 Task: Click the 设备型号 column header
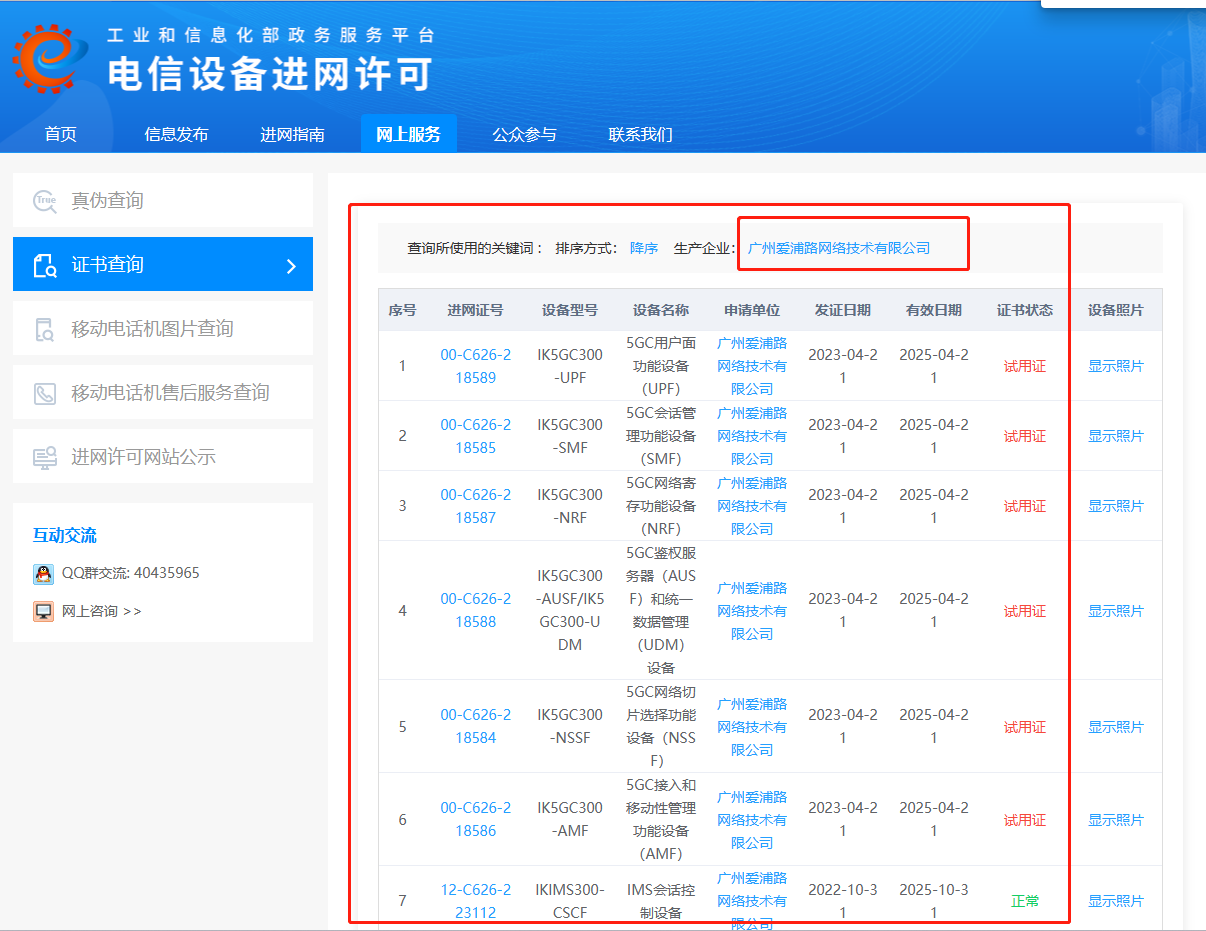pos(570,310)
